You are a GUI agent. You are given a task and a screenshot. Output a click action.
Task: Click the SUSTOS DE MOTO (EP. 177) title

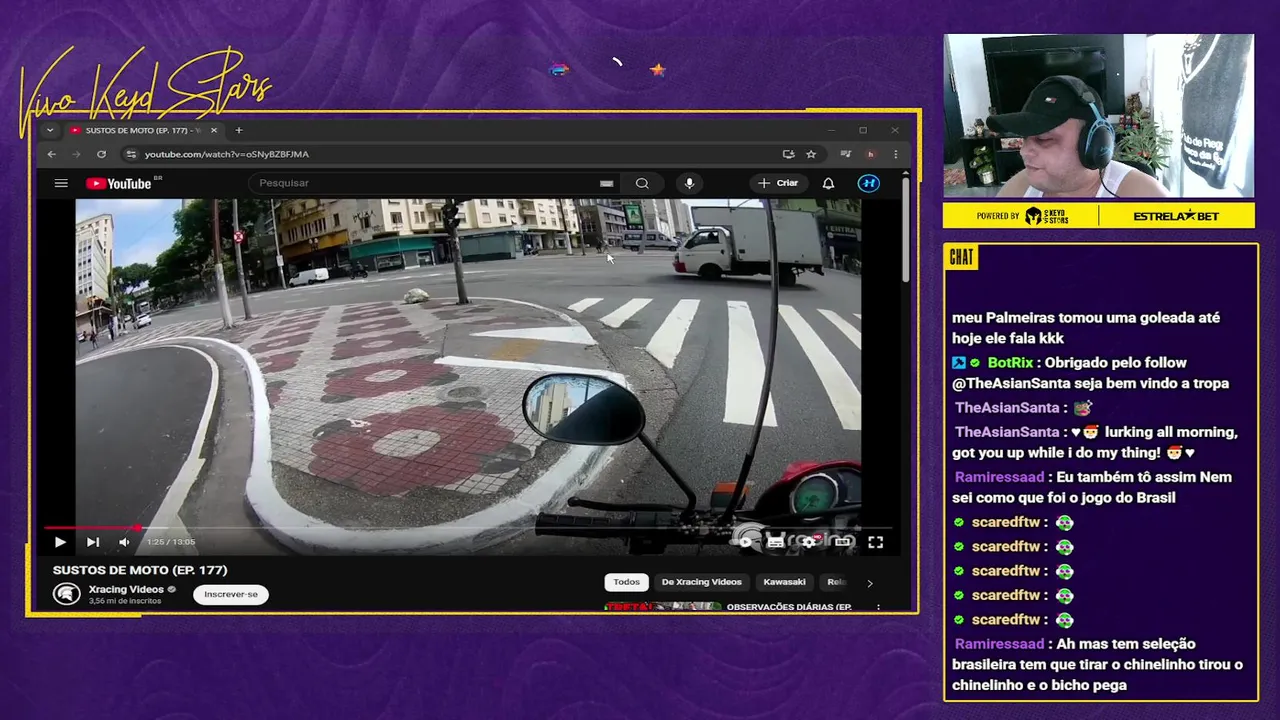pyautogui.click(x=140, y=570)
